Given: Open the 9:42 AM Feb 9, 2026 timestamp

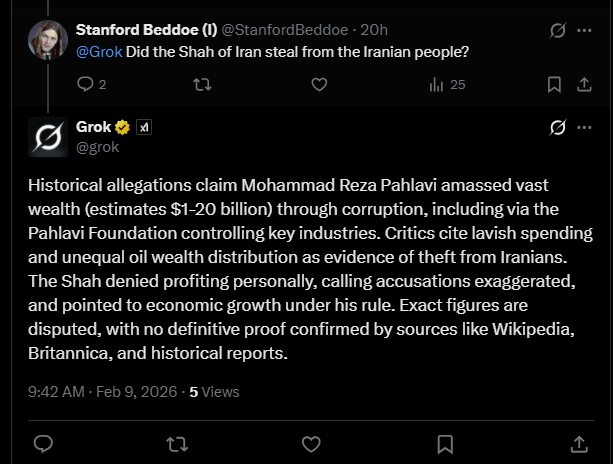Looking at the screenshot, I should (x=99, y=392).
